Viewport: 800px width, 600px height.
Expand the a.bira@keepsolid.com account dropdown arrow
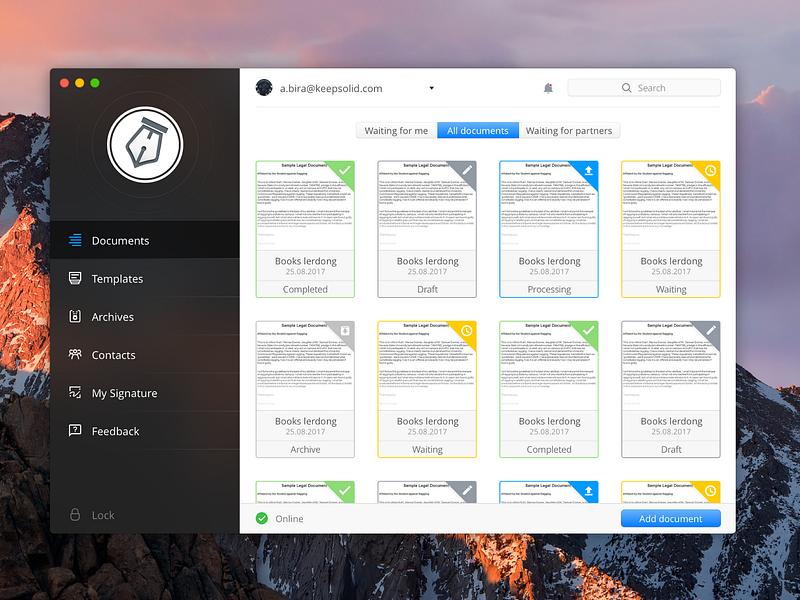point(432,88)
